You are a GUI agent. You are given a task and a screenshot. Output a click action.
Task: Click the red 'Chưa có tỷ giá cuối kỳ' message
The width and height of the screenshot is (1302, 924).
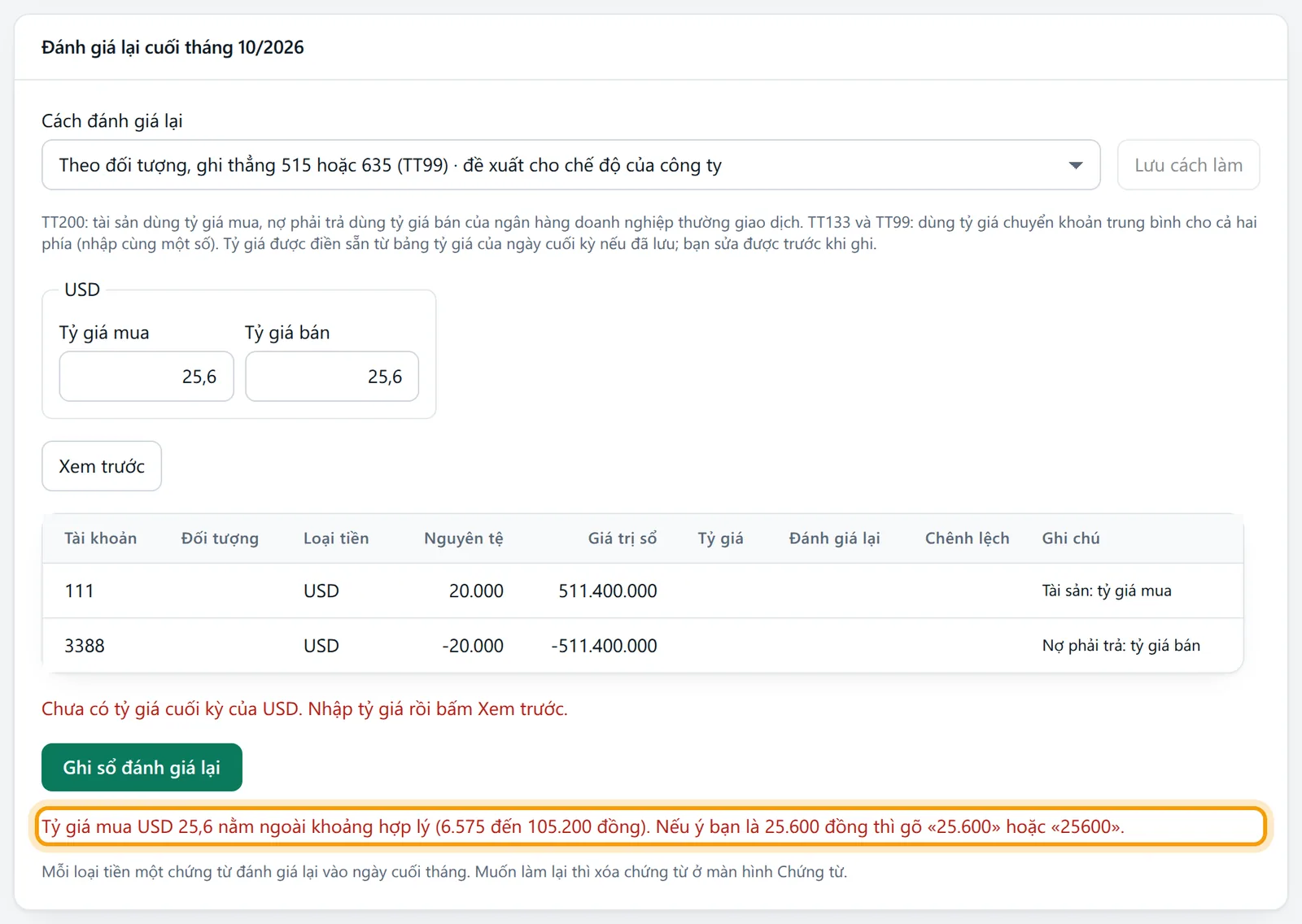pyautogui.click(x=304, y=709)
